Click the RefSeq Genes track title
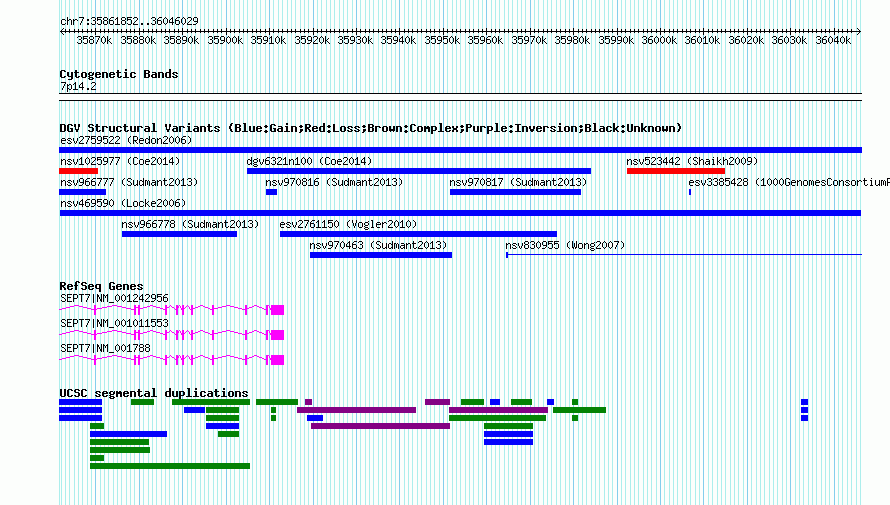 (101, 286)
